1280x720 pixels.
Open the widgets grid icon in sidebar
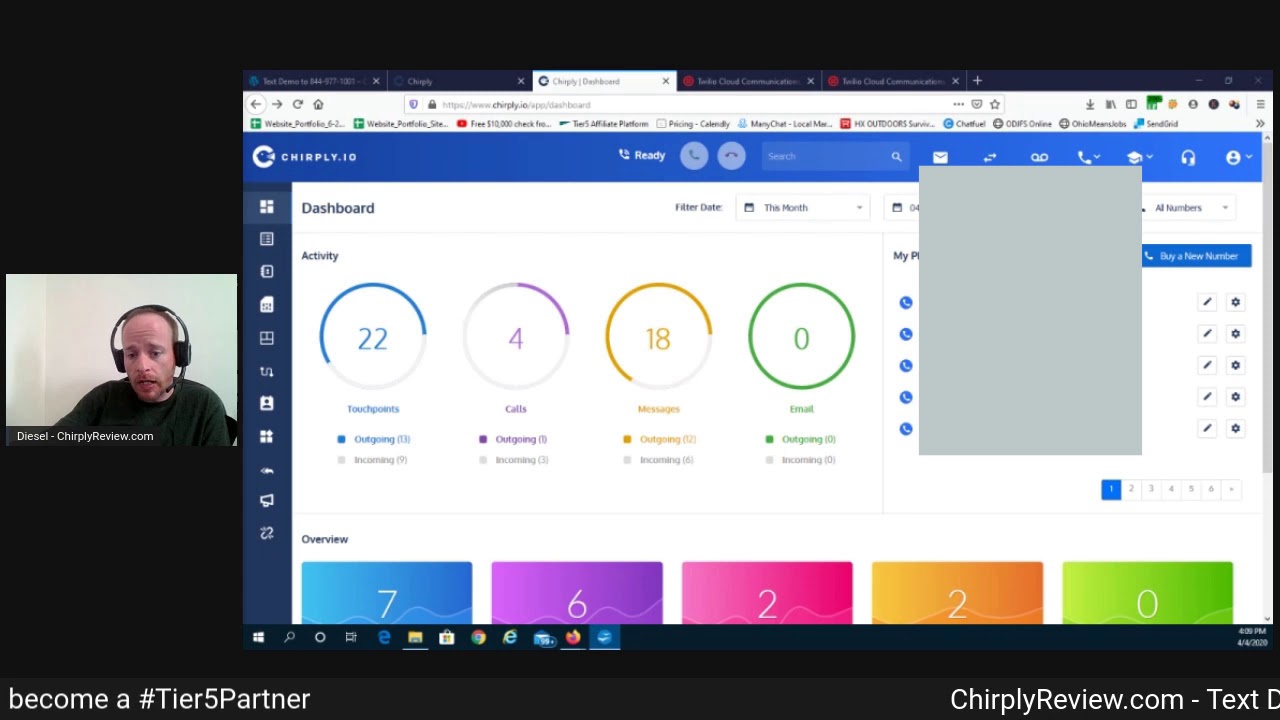(266, 436)
